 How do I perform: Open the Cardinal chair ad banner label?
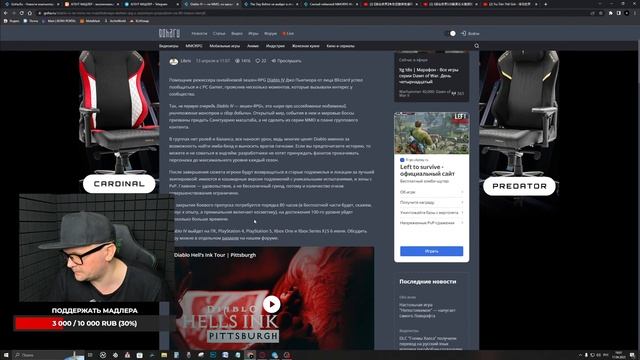[x=119, y=184]
